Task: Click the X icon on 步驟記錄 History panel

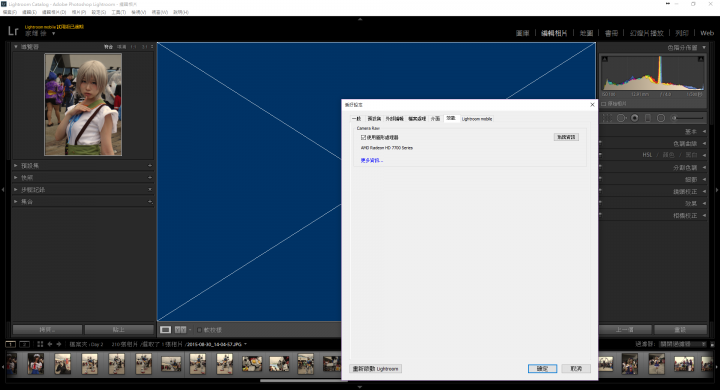Action: [150, 189]
